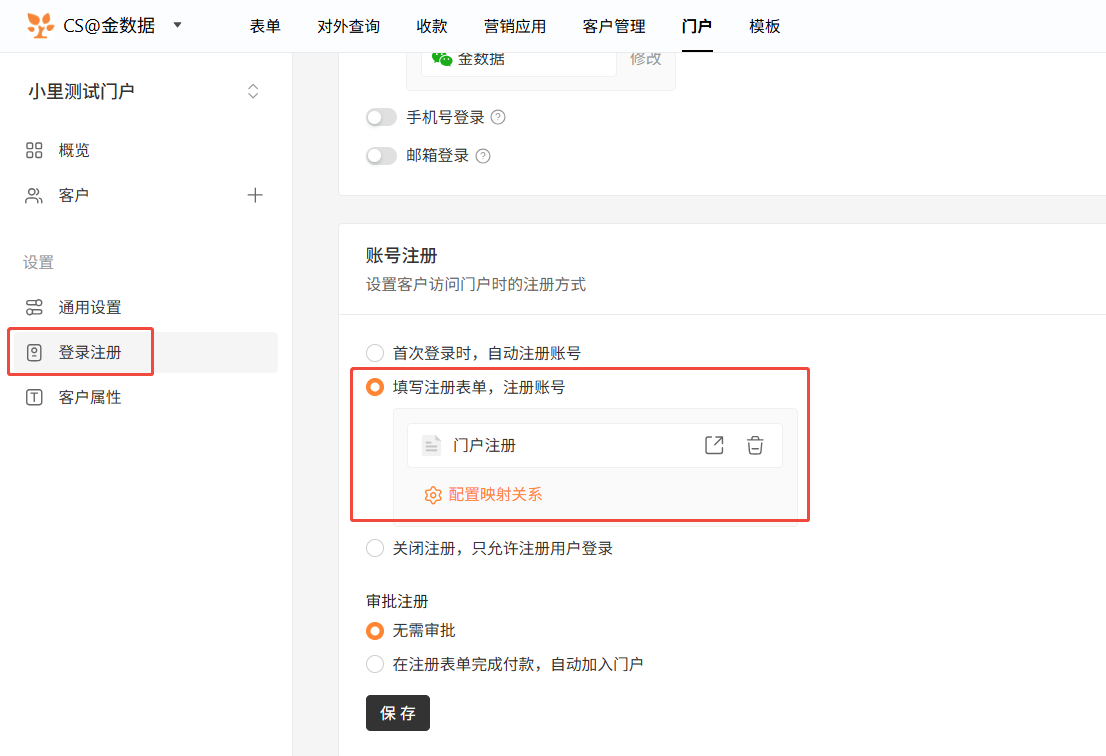
Task: Switch to the 表单 tab
Action: 265,27
